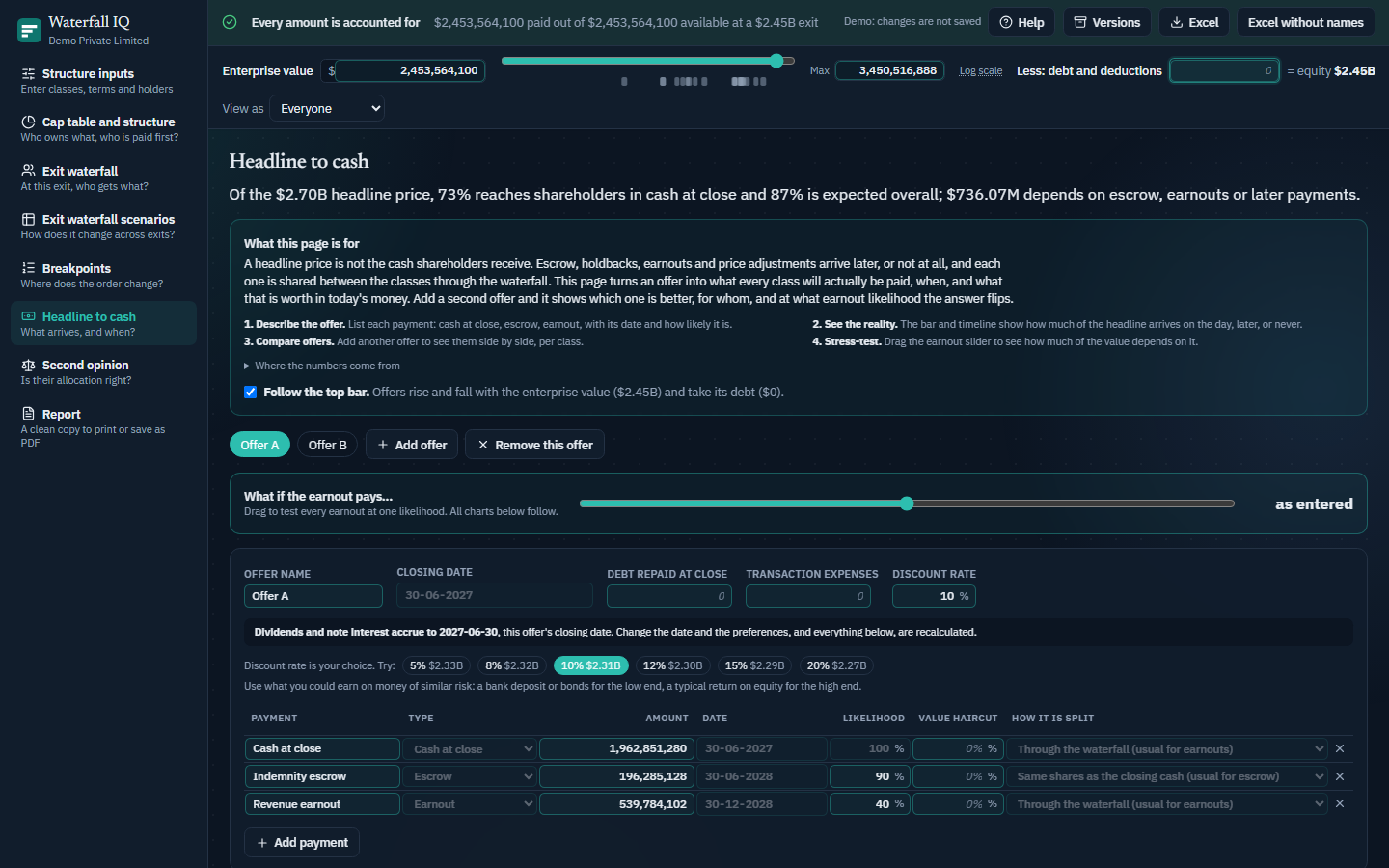The height and width of the screenshot is (868, 1389).
Task: Click Remove this offer button
Action: pyautogui.click(x=535, y=445)
